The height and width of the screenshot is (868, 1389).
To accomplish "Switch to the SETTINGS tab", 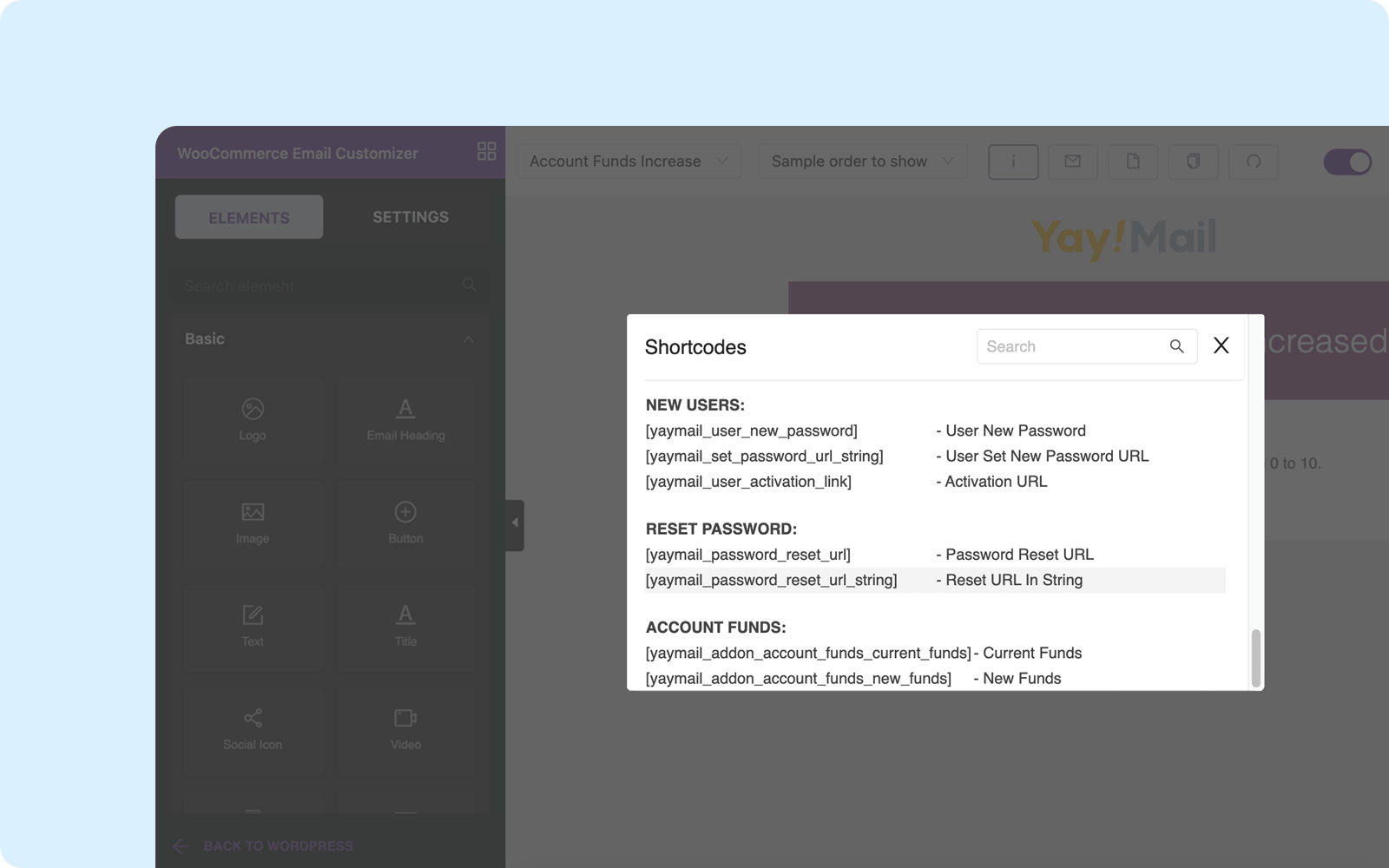I will (411, 217).
